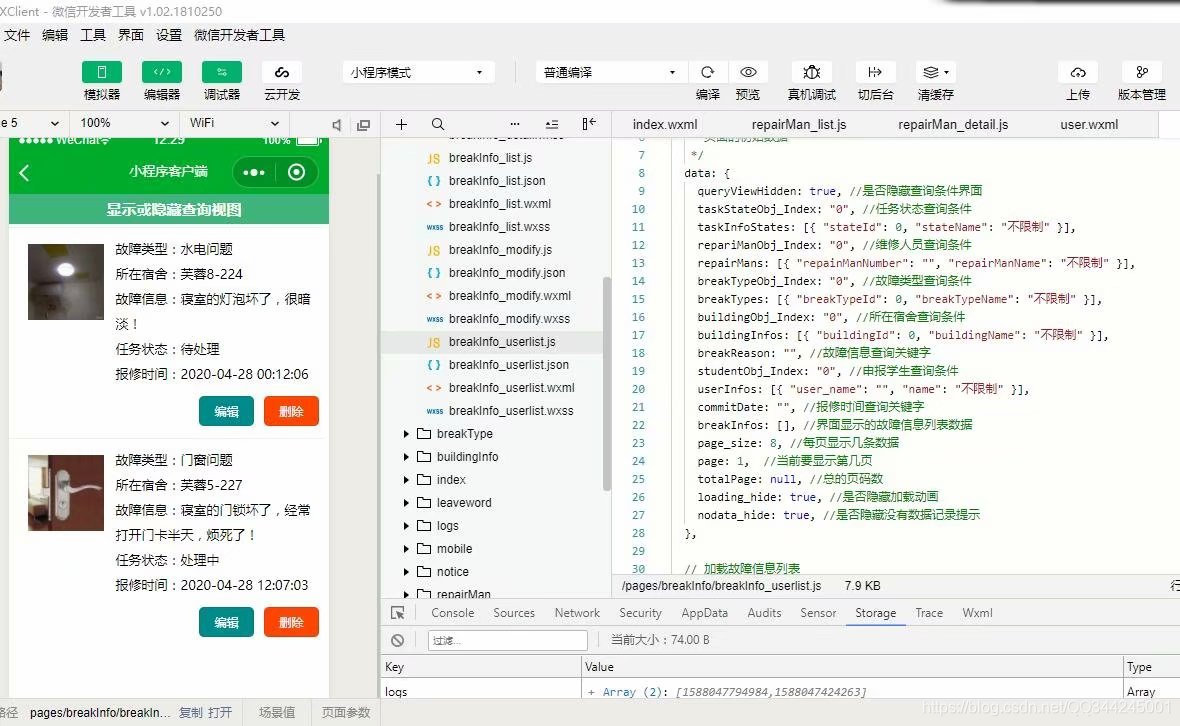The height and width of the screenshot is (726, 1180).
Task: Switch to the Network debugger tab
Action: pos(577,613)
